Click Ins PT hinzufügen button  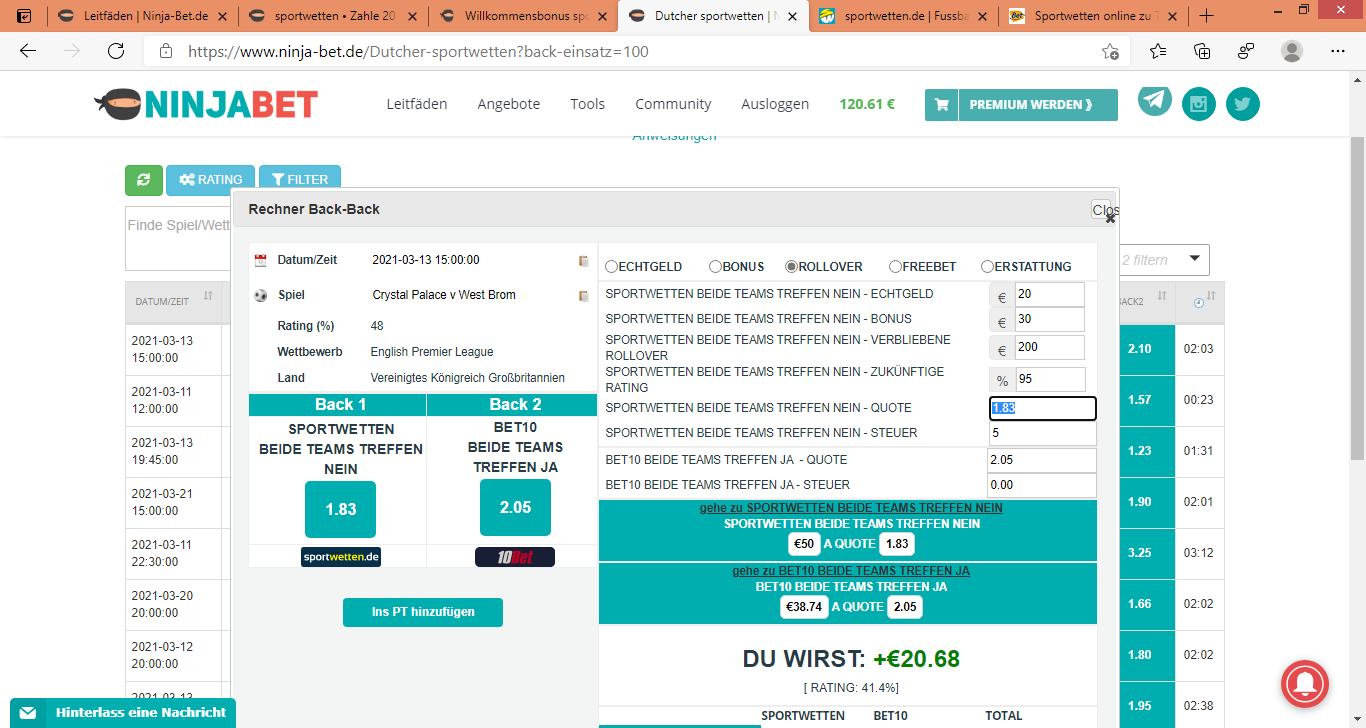(423, 612)
